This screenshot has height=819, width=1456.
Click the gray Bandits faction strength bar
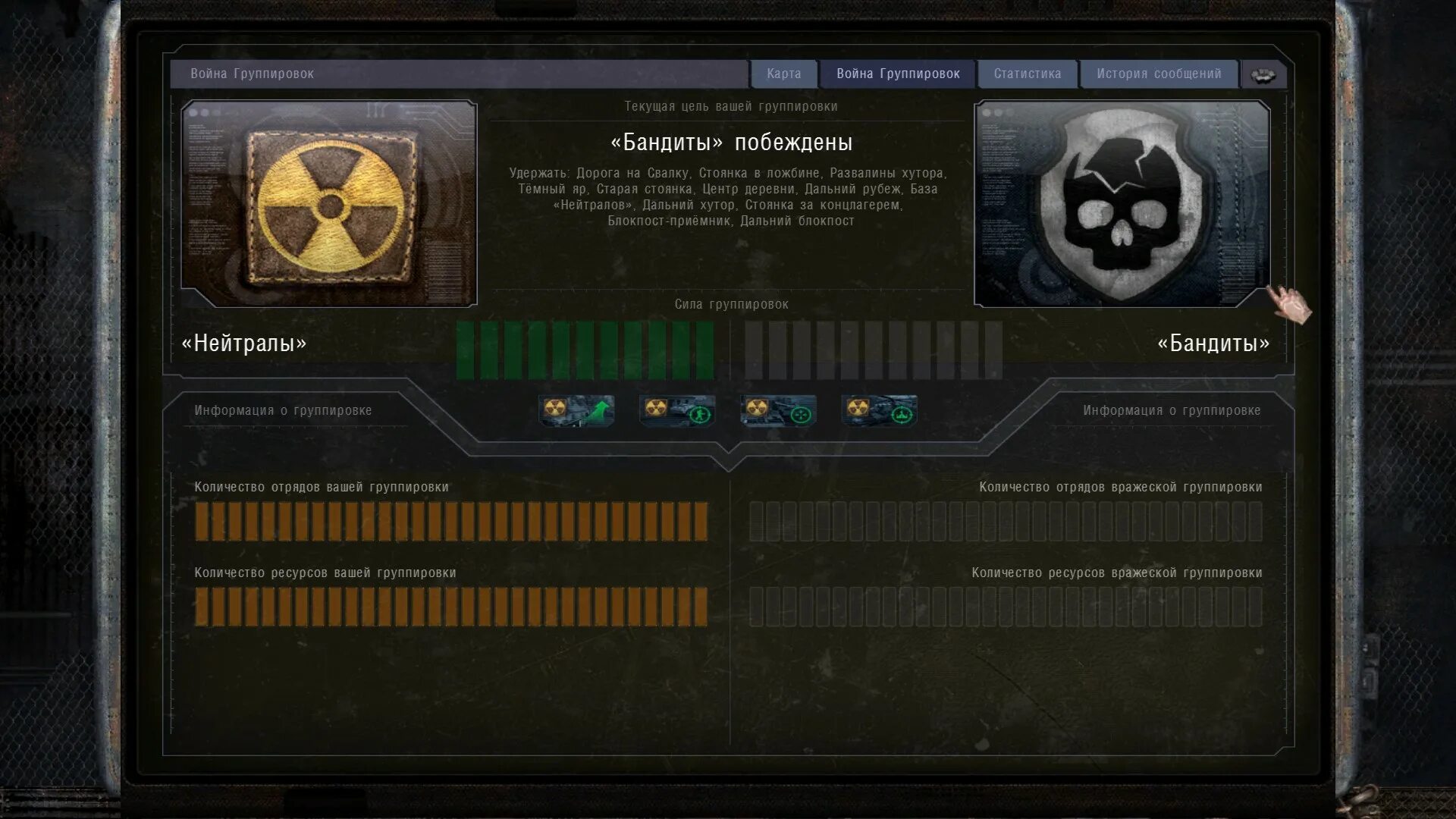873,350
